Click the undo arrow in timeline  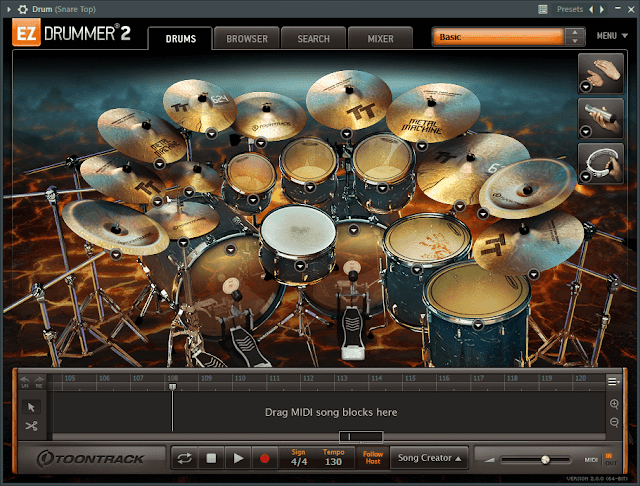pyautogui.click(x=25, y=381)
